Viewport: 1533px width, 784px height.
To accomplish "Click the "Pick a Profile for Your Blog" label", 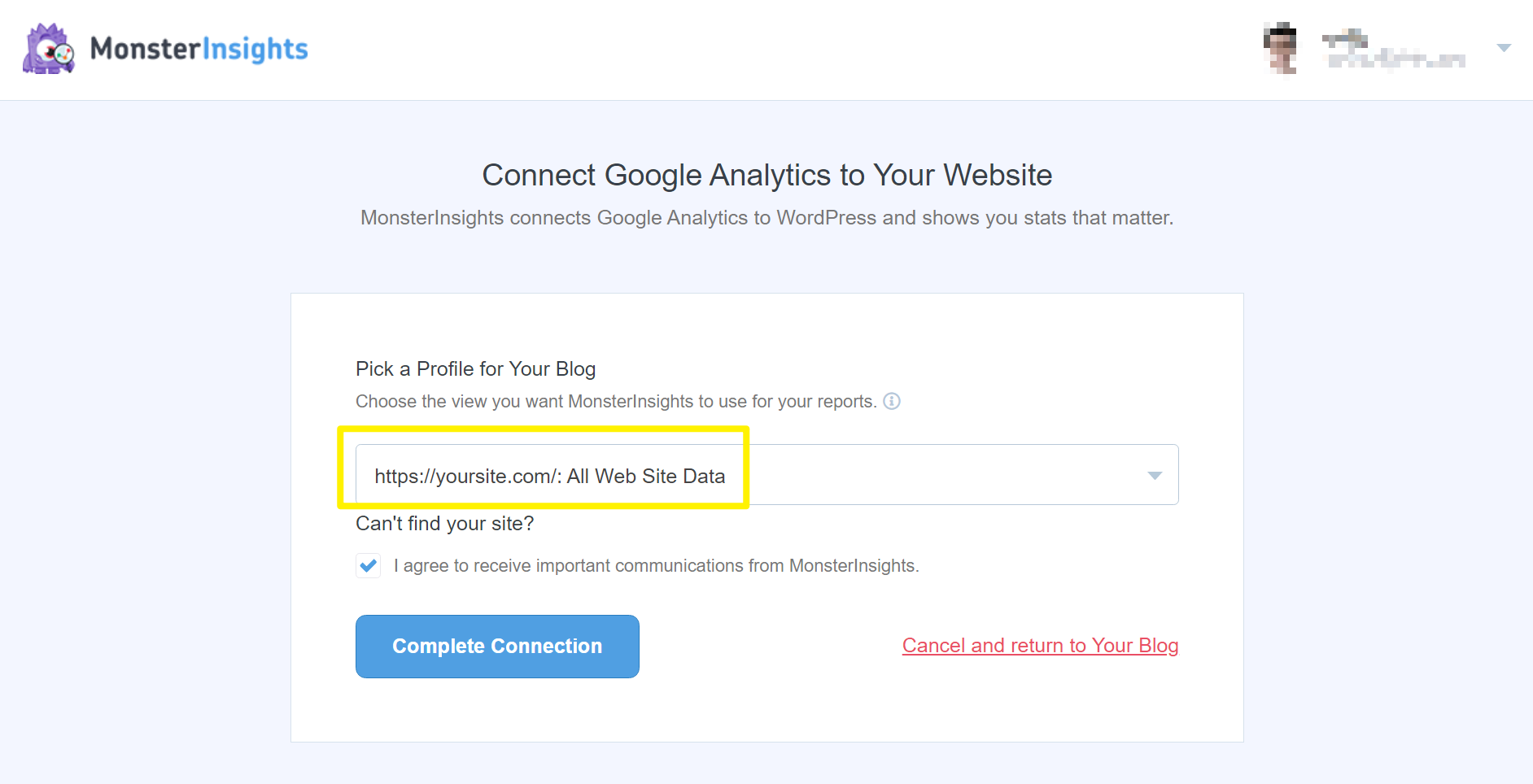I will pos(475,369).
